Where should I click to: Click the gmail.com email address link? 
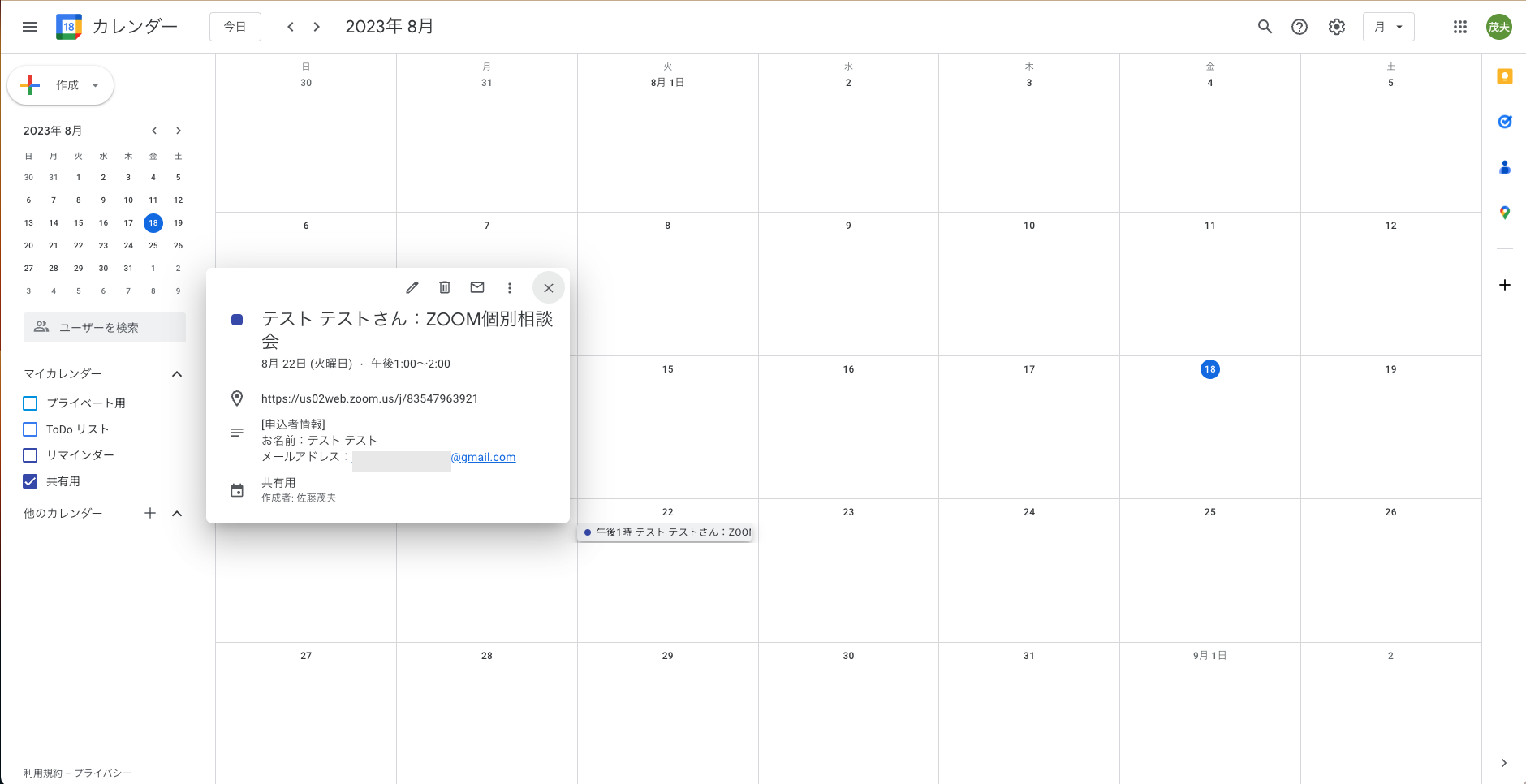point(483,457)
